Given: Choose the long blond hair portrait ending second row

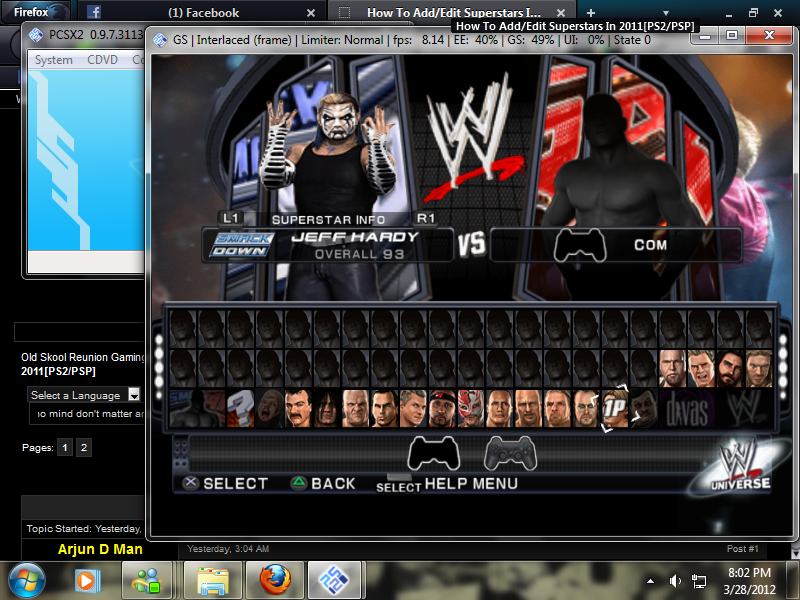Looking at the screenshot, I should [x=759, y=368].
